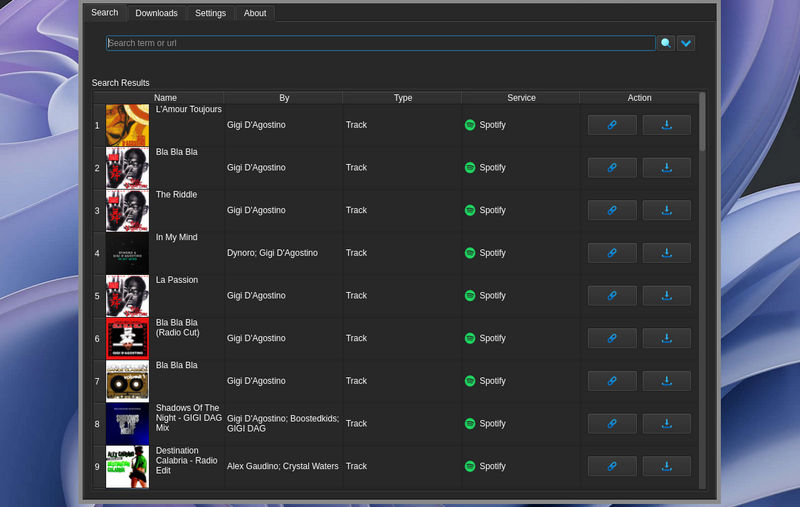Image resolution: width=800 pixels, height=507 pixels.
Task: Click 'Gigi D'Agostino; Boostedkids; GIGI DAG' cell
Action: point(283,423)
